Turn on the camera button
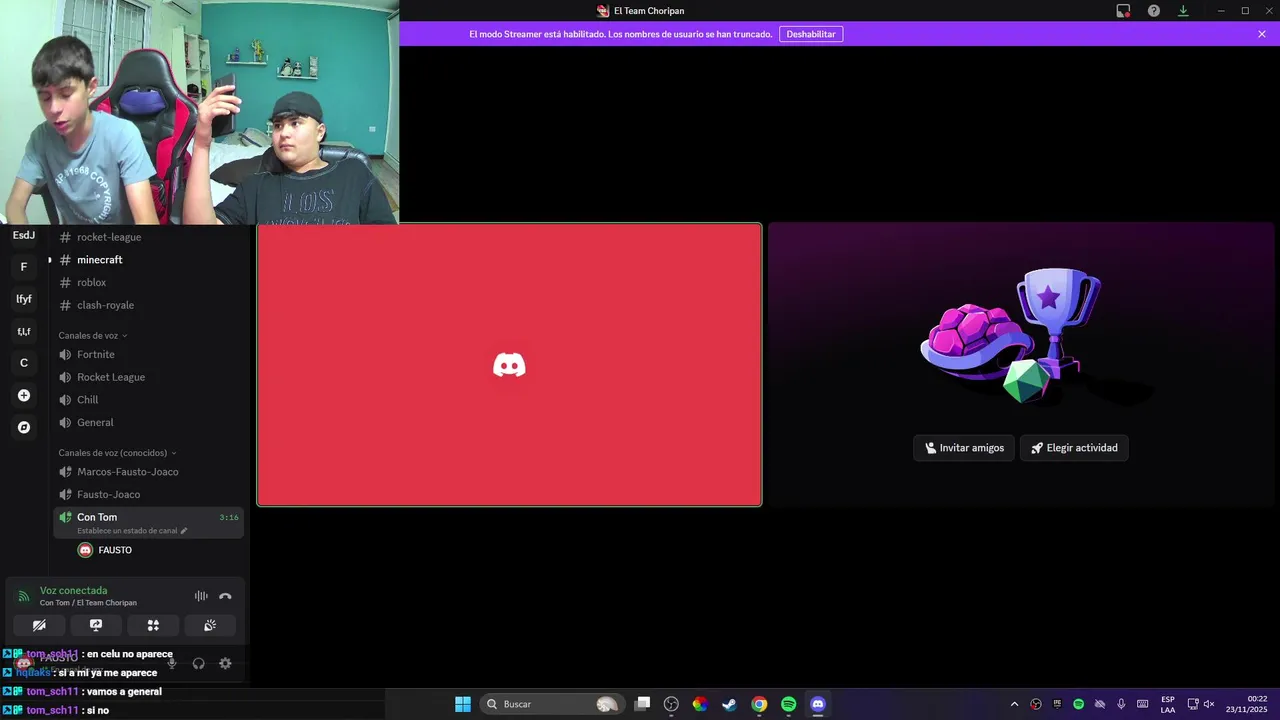Image resolution: width=1280 pixels, height=720 pixels. coord(39,625)
